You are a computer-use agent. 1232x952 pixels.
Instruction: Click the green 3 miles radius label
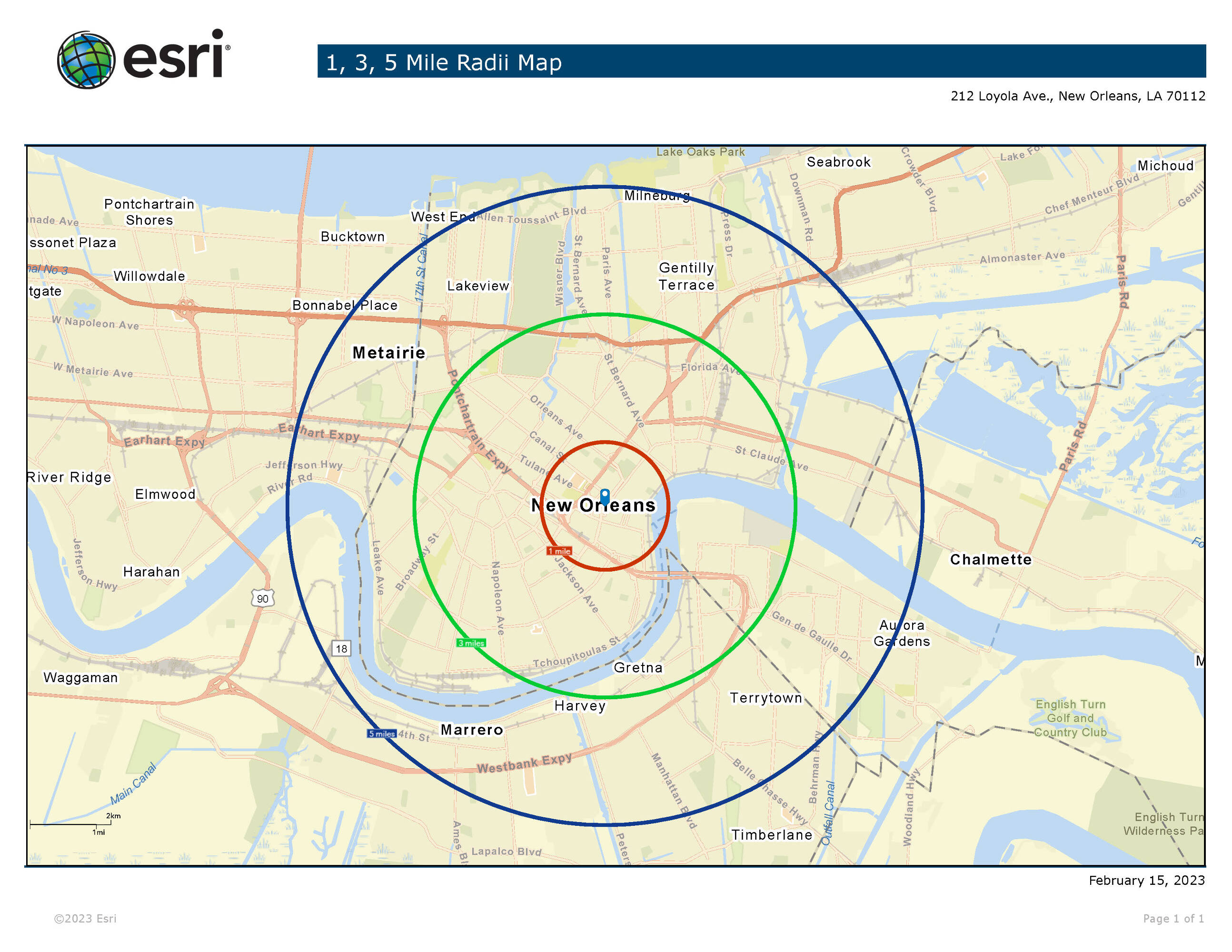(471, 643)
